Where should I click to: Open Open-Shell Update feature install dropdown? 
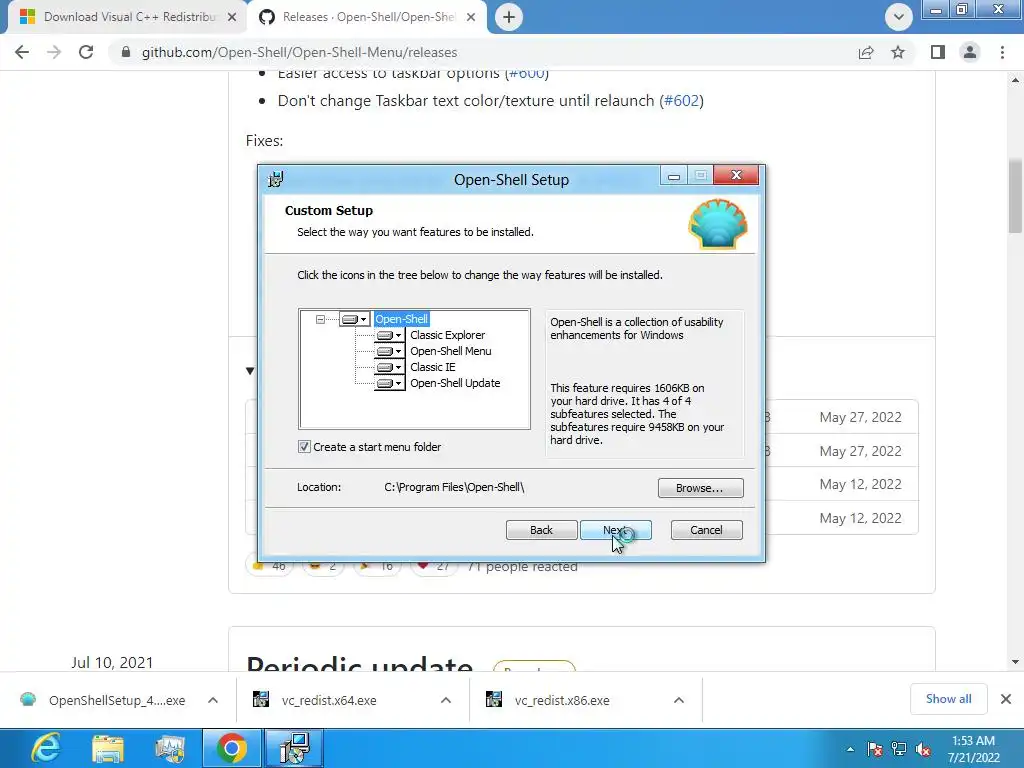pyautogui.click(x=389, y=383)
